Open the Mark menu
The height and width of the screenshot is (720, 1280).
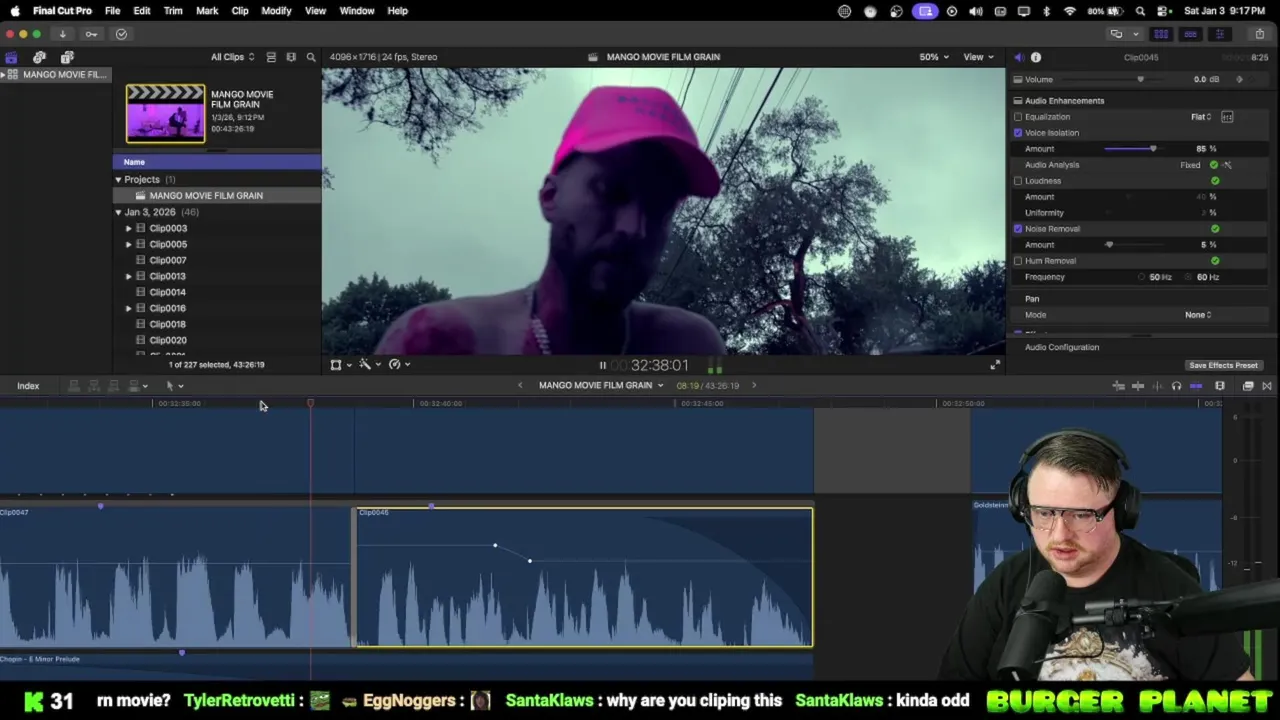(207, 11)
